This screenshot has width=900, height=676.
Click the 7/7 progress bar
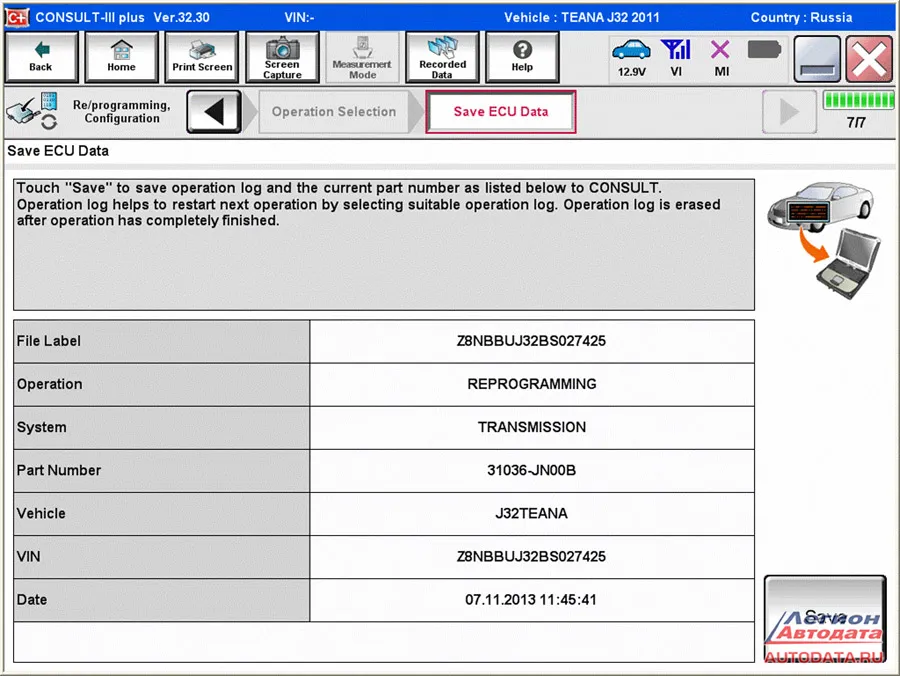(857, 101)
